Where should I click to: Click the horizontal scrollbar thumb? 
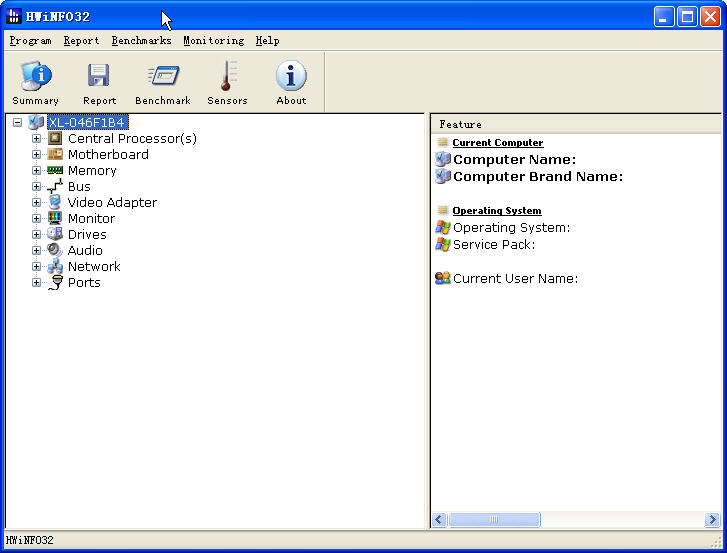click(x=493, y=520)
